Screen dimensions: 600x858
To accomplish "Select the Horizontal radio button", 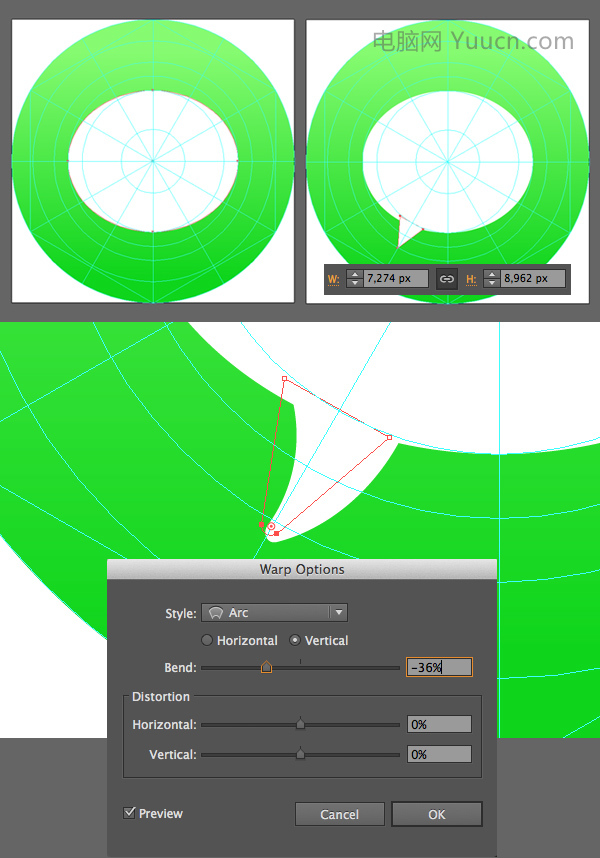I will (x=207, y=640).
